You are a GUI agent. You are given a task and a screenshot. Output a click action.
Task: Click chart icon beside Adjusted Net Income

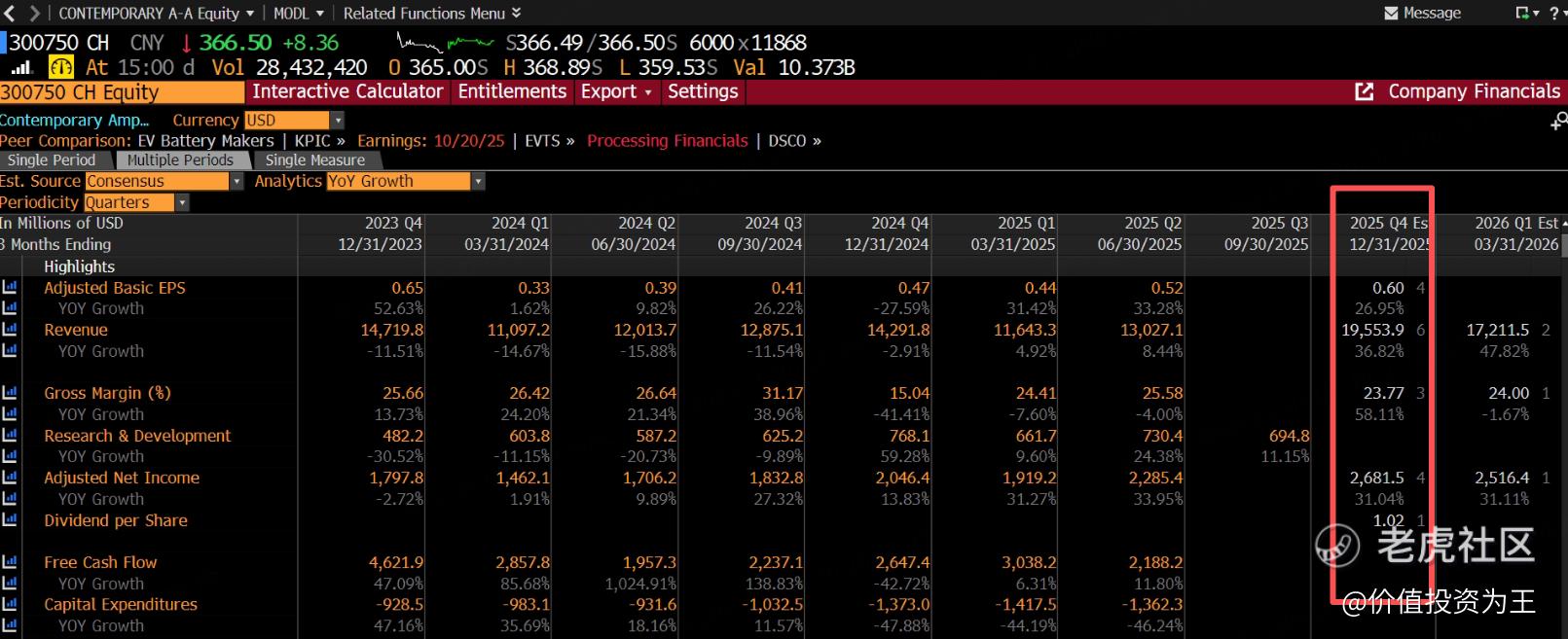(x=10, y=478)
